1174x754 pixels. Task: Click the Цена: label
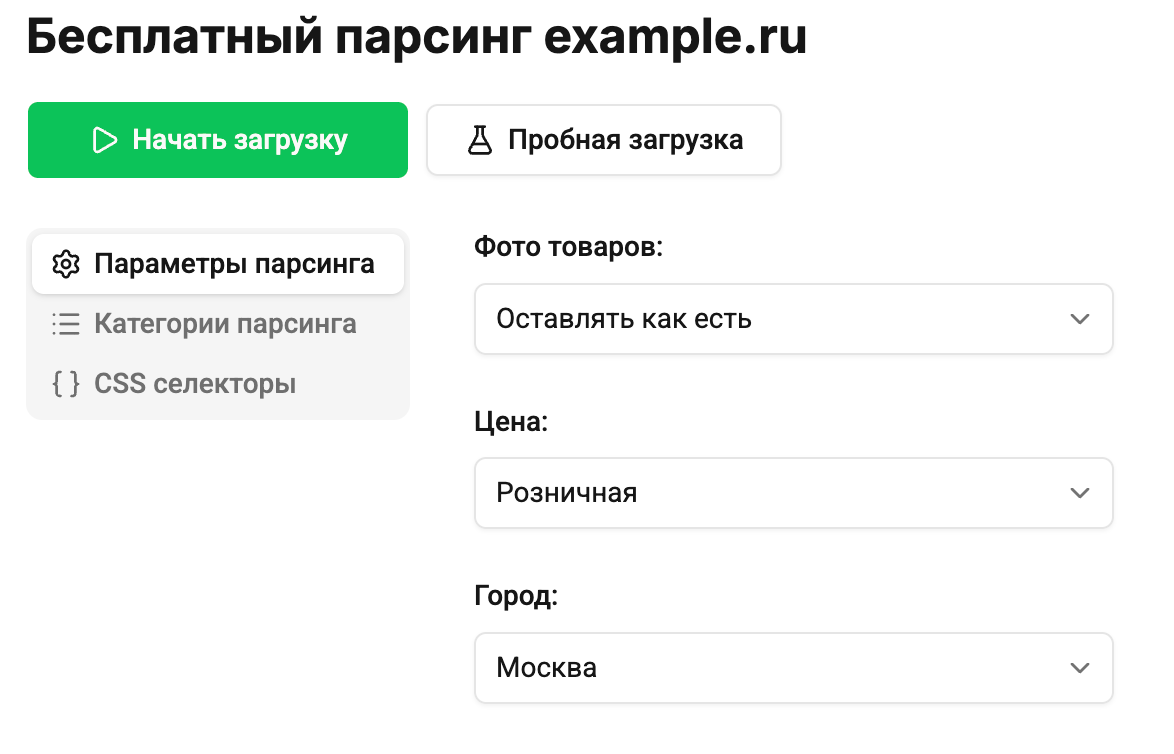point(511,422)
